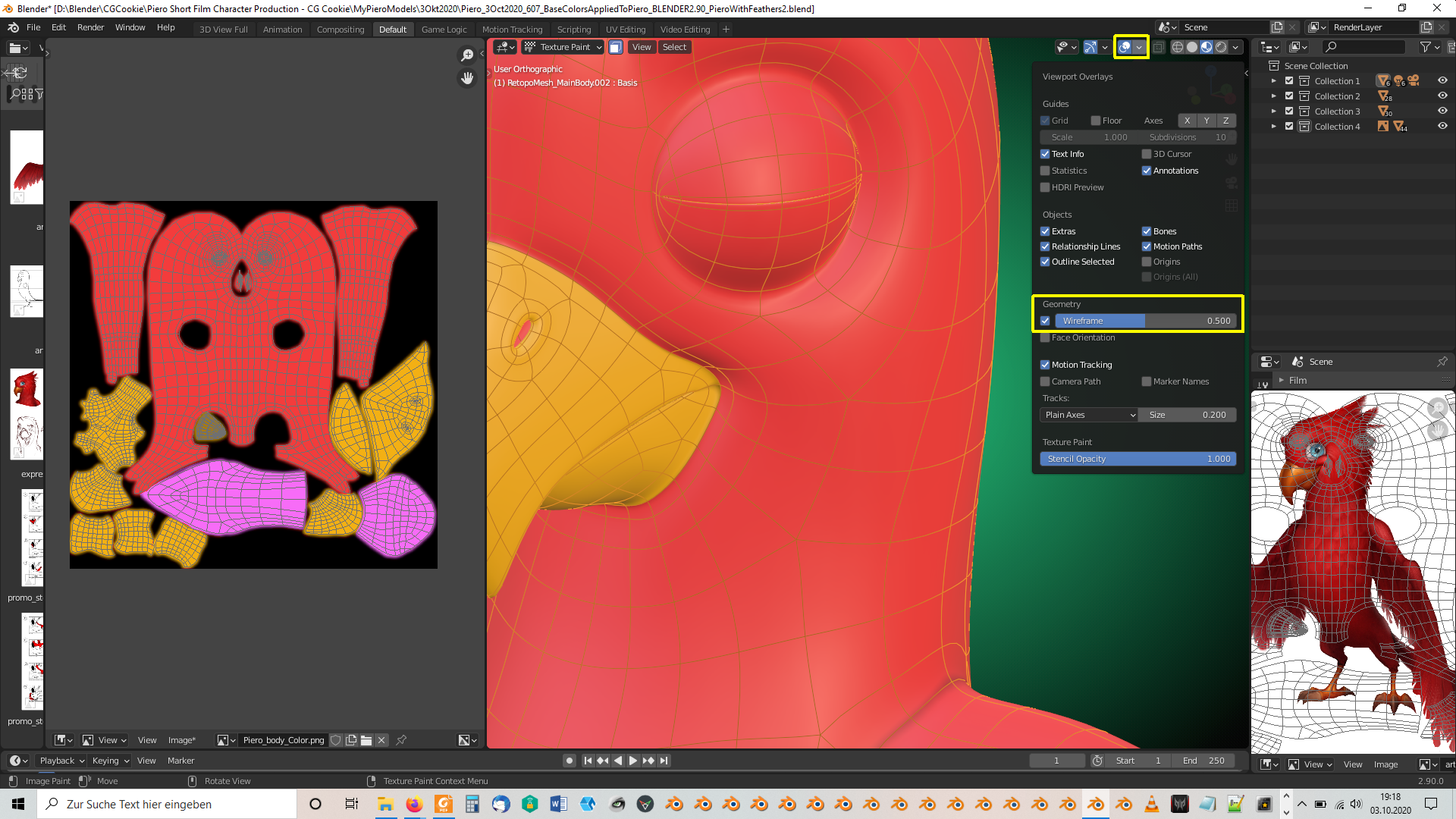Hide Collection 3 using its eye toggle
The width and height of the screenshot is (1456, 819).
[1443, 111]
